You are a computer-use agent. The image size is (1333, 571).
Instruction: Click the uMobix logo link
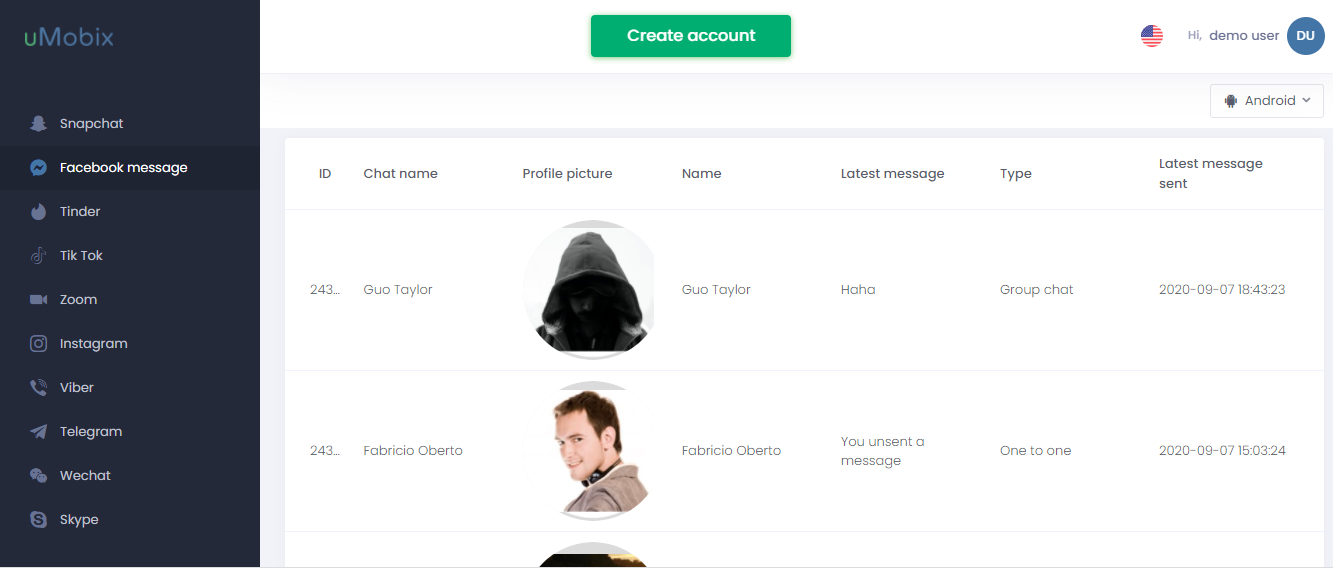pyautogui.click(x=69, y=38)
